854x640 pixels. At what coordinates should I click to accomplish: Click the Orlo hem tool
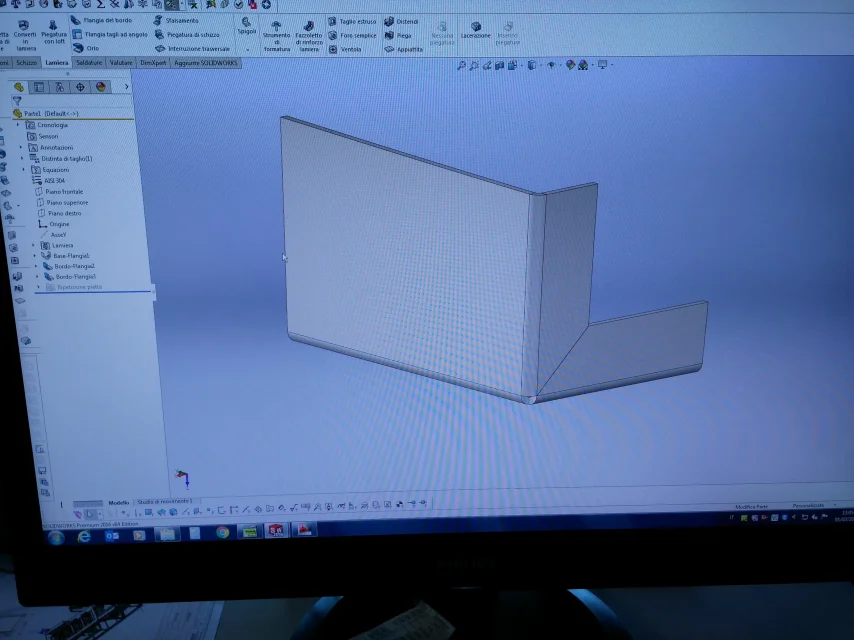tap(86, 48)
